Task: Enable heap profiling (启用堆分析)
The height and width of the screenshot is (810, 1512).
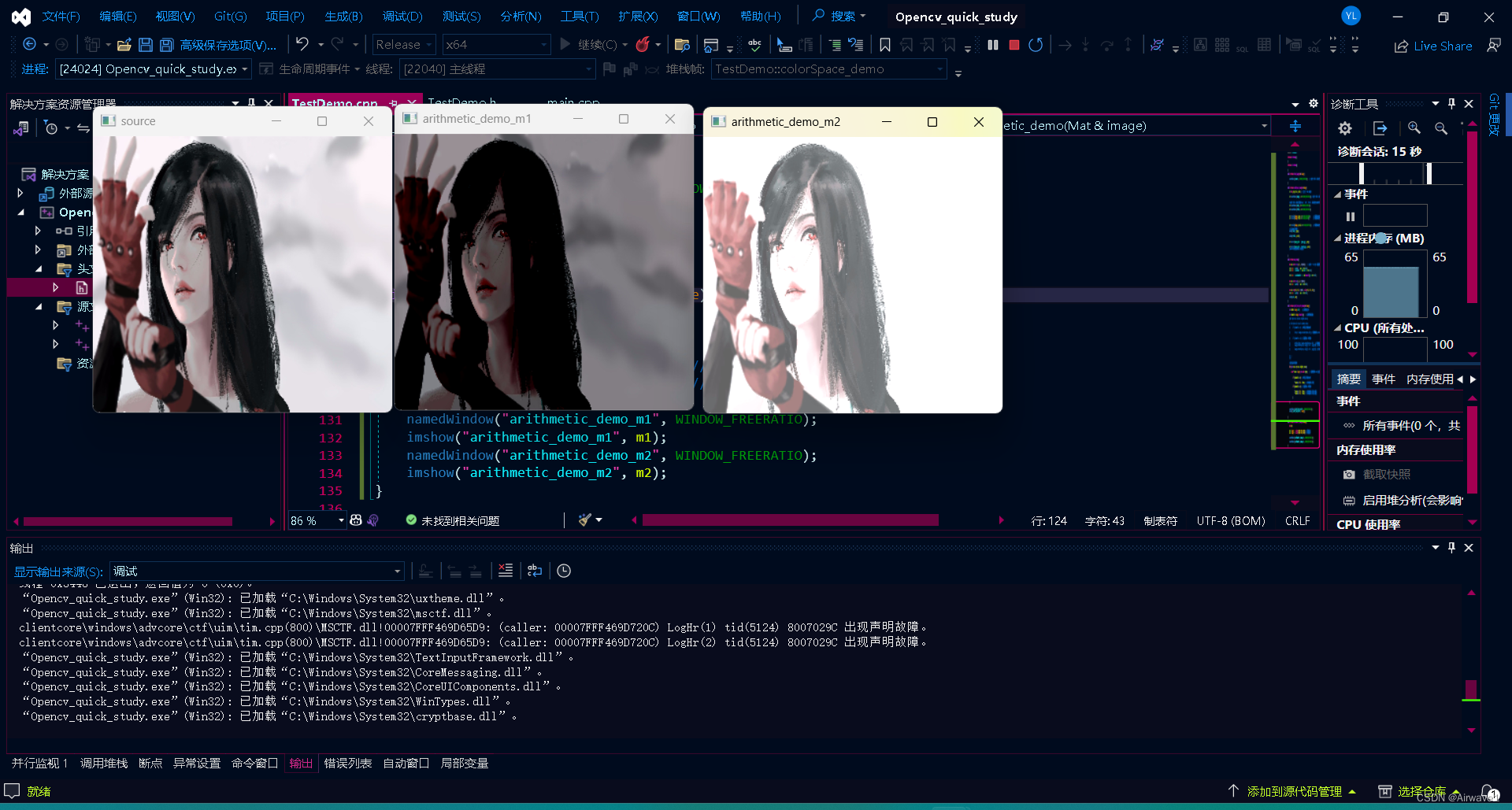Action: pyautogui.click(x=1403, y=500)
